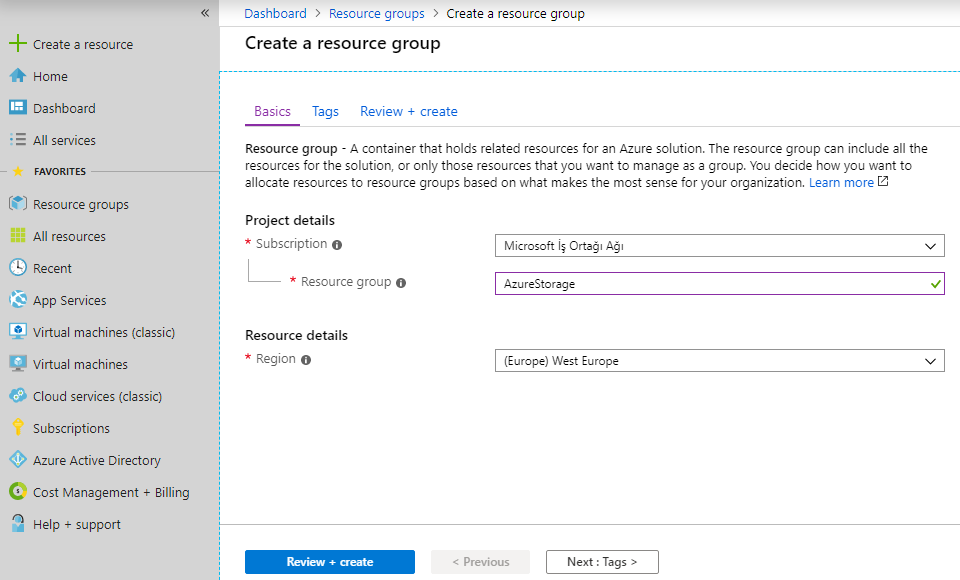Click the Recent clock icon
The image size is (960, 580).
18,267
